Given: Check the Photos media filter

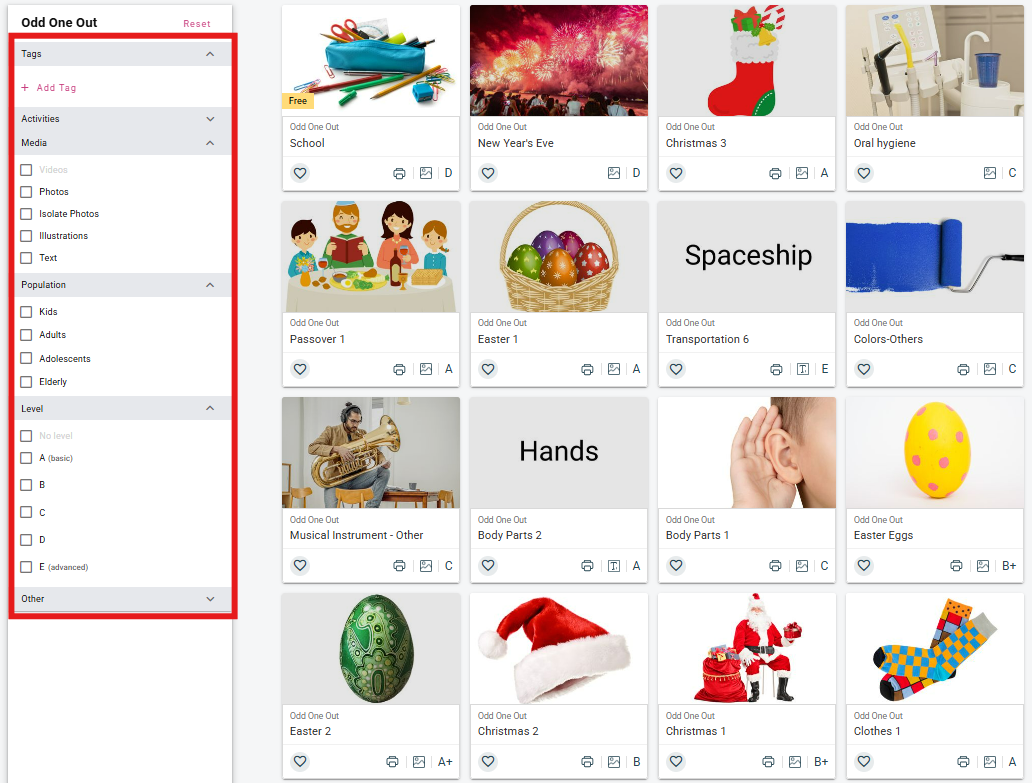Looking at the screenshot, I should (26, 191).
